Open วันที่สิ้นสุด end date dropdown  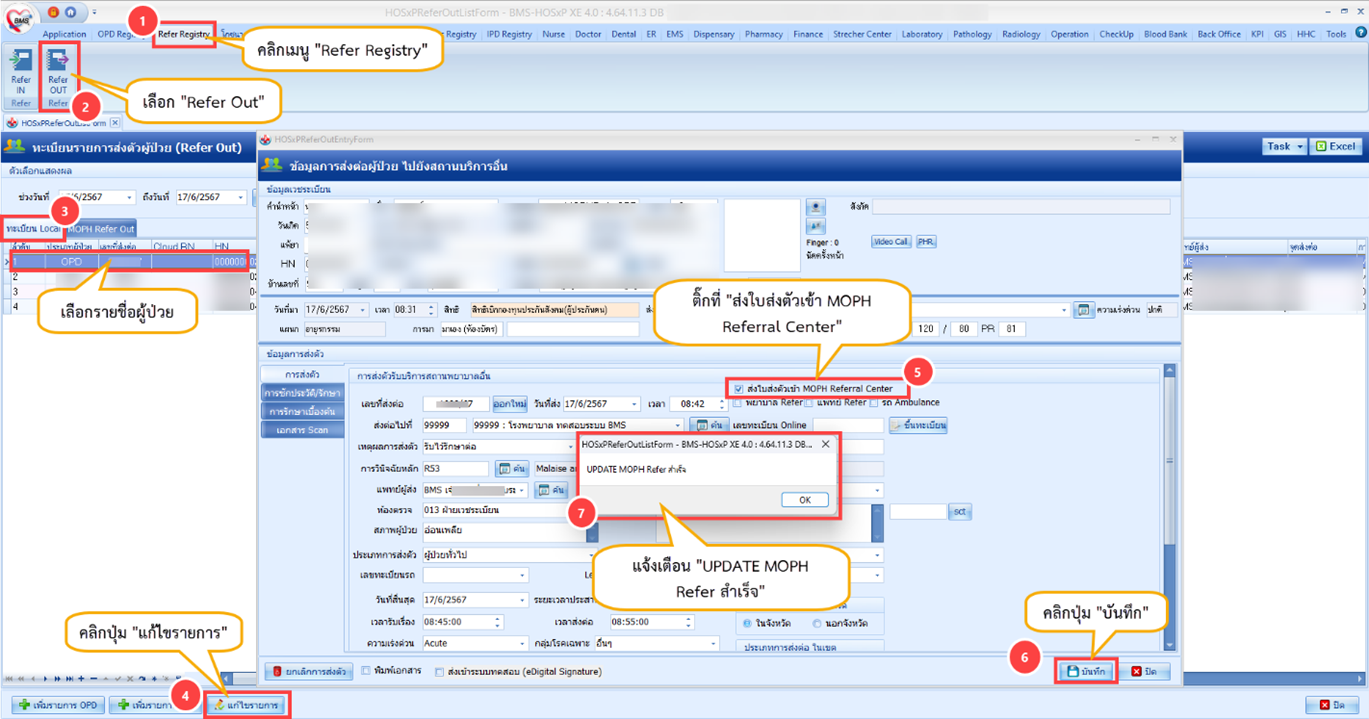521,600
